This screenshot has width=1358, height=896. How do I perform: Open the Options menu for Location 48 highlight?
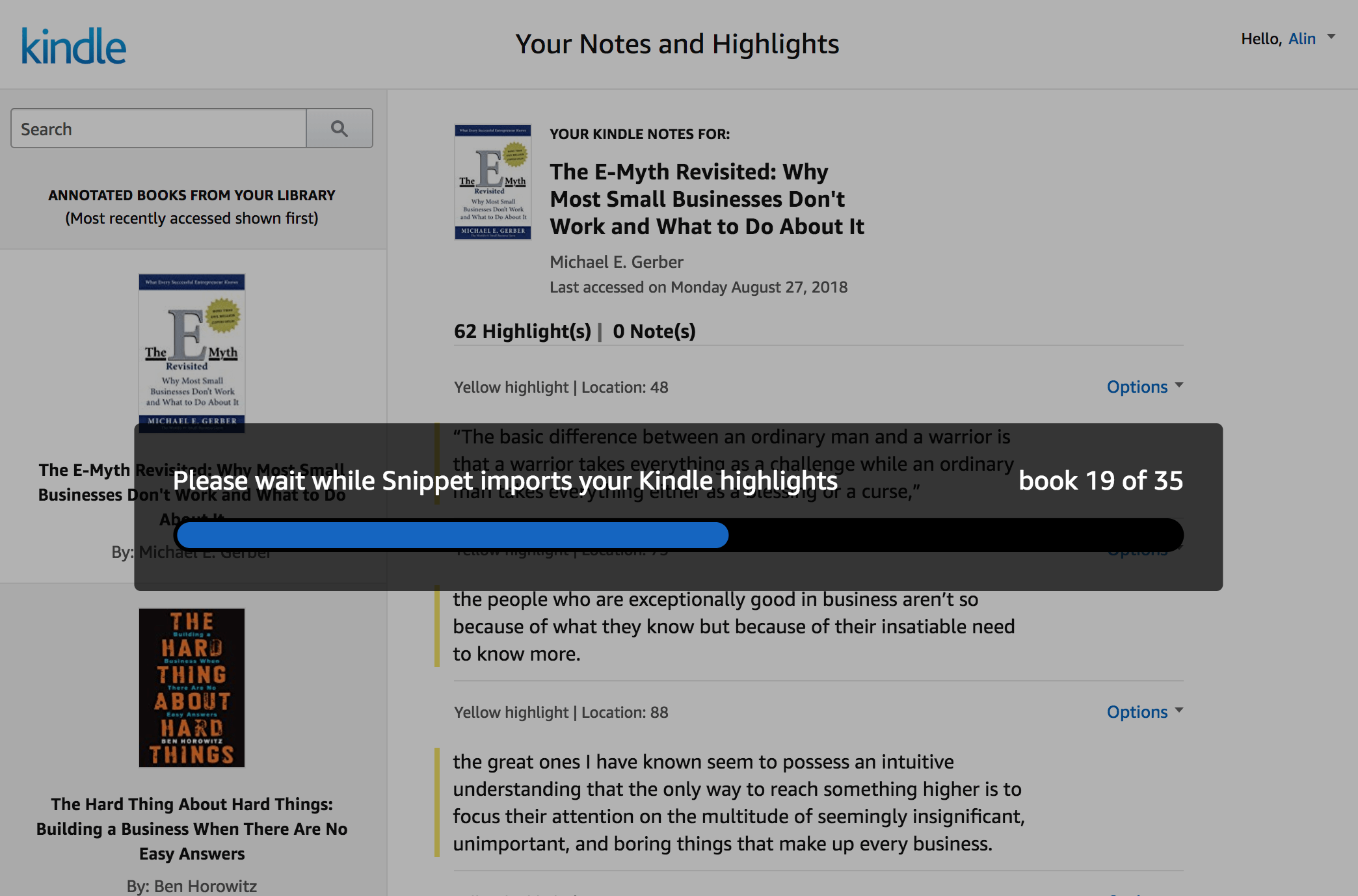(1145, 386)
